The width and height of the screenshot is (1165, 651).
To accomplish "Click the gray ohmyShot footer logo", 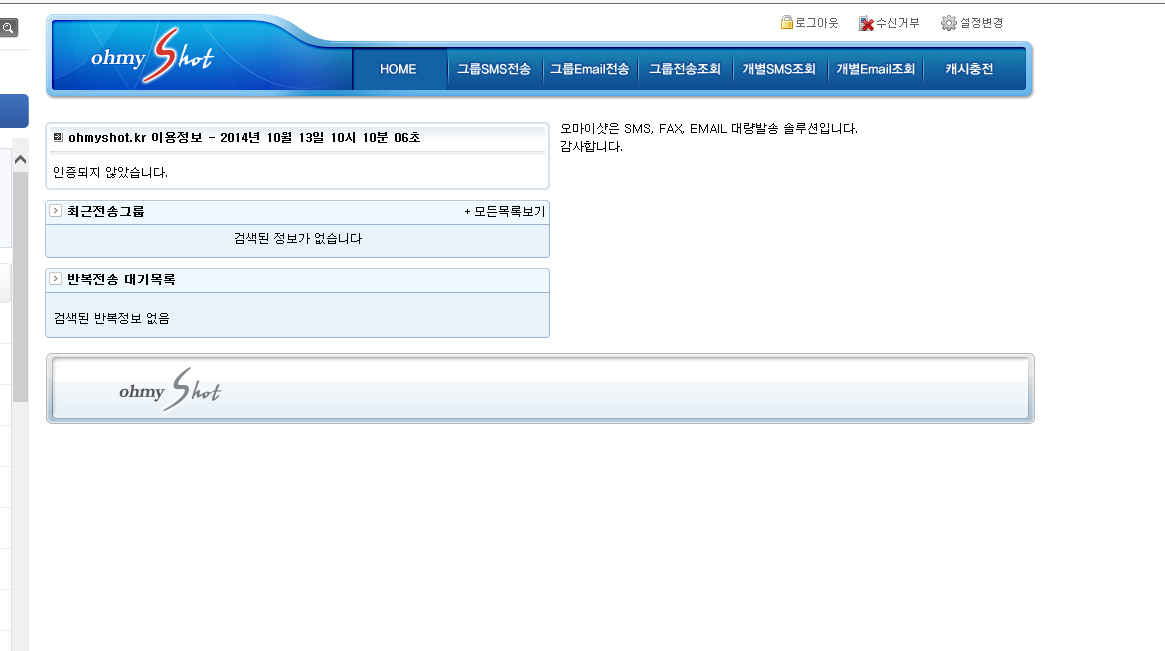I will click(169, 390).
